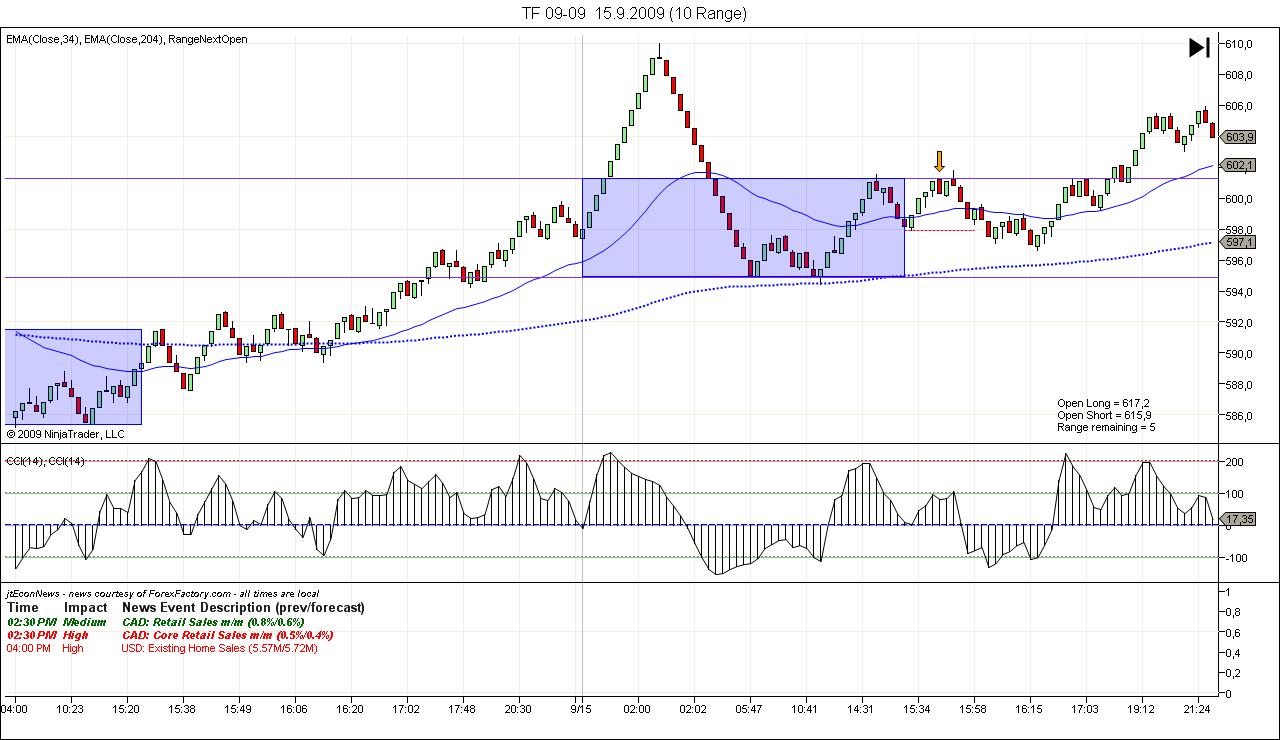Click the "Open Long = 617,2" text

click(x=1103, y=403)
